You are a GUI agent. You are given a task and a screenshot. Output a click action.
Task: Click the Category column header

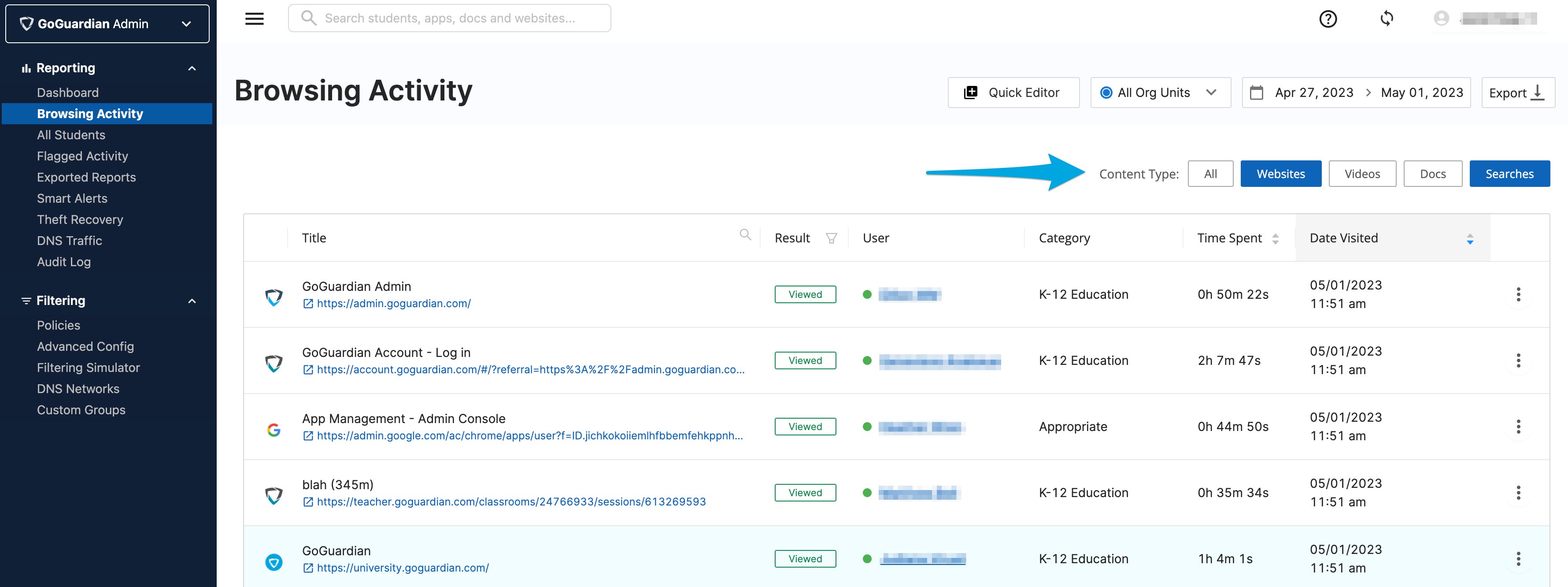(1064, 238)
